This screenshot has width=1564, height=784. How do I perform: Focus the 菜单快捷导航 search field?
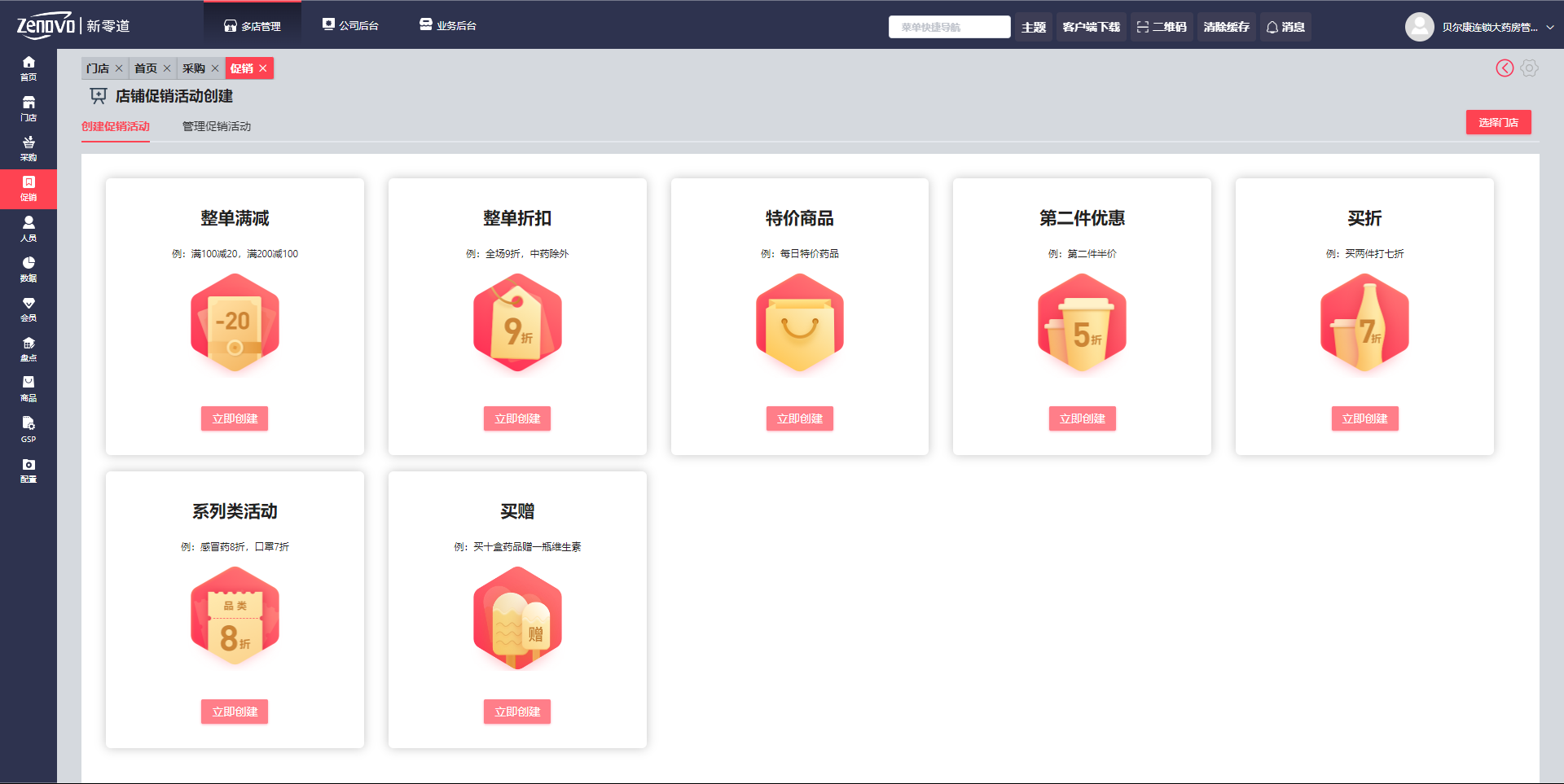click(x=949, y=27)
